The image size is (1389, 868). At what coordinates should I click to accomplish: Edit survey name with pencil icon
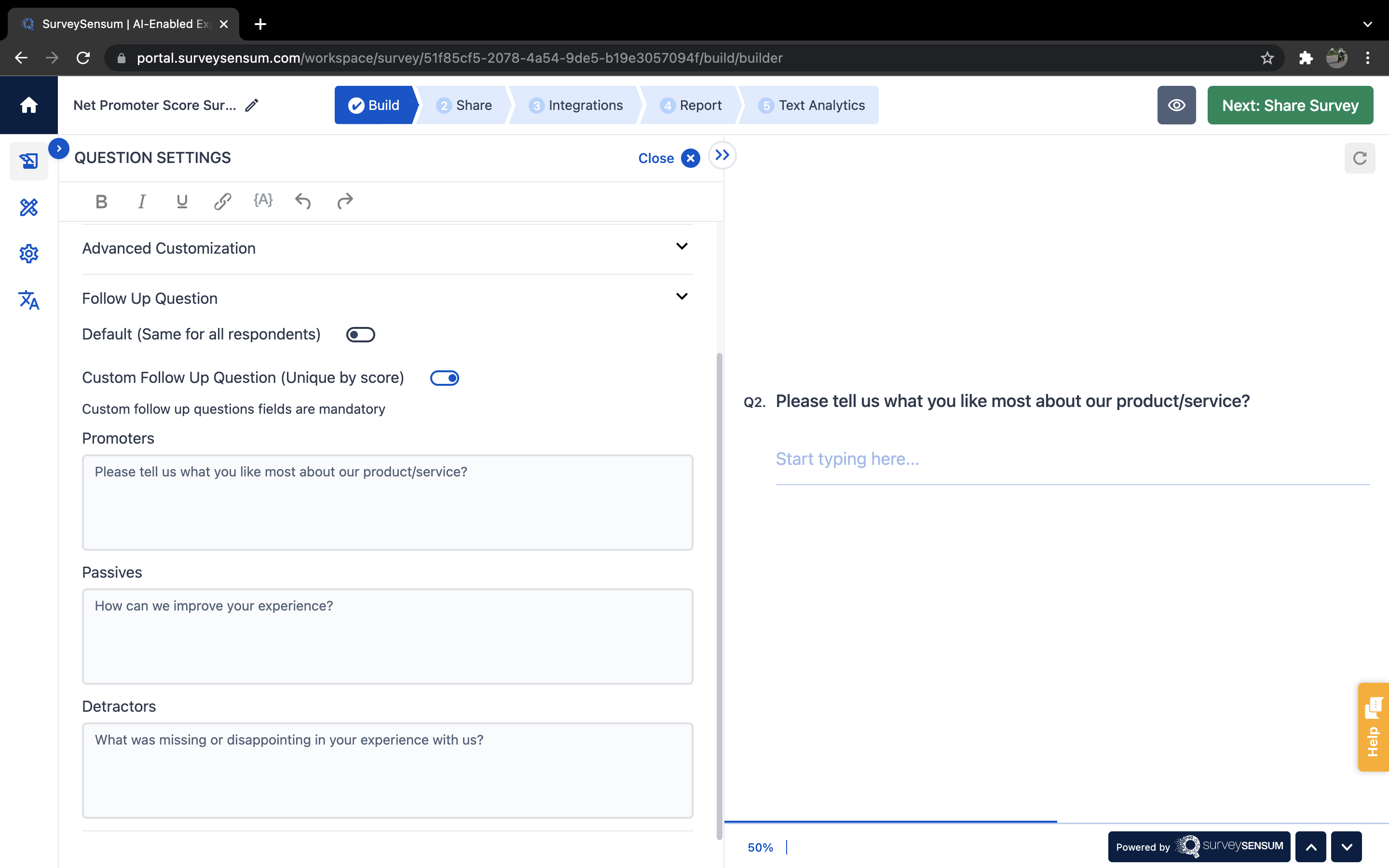[251, 105]
